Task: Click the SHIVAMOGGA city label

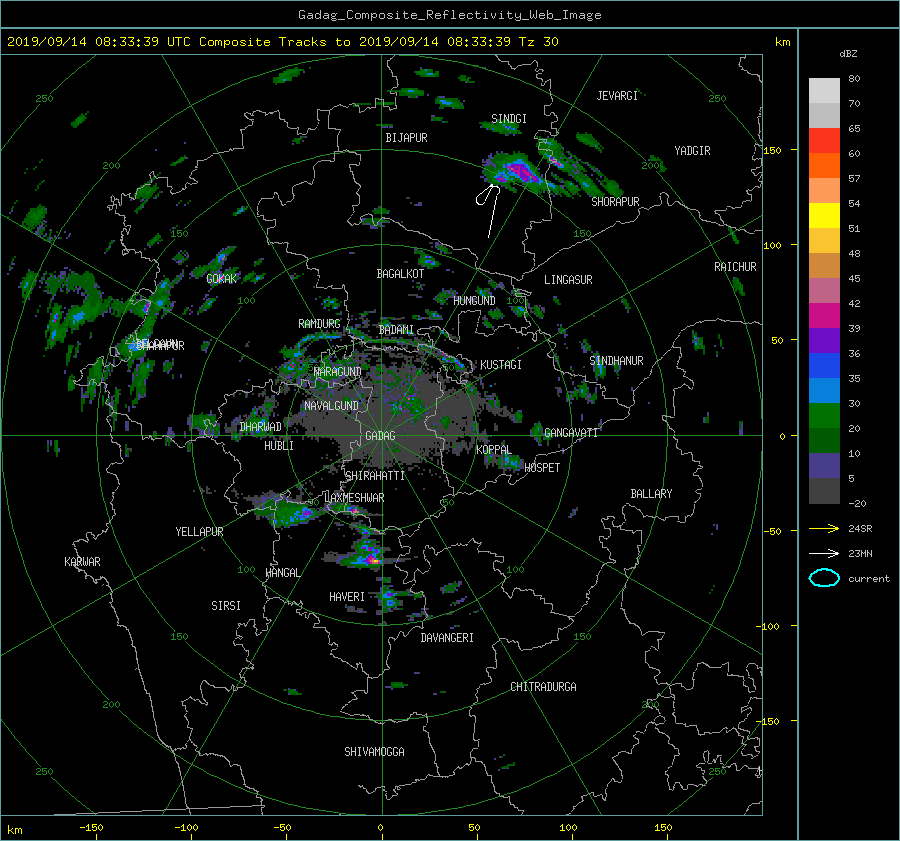Action: point(374,751)
